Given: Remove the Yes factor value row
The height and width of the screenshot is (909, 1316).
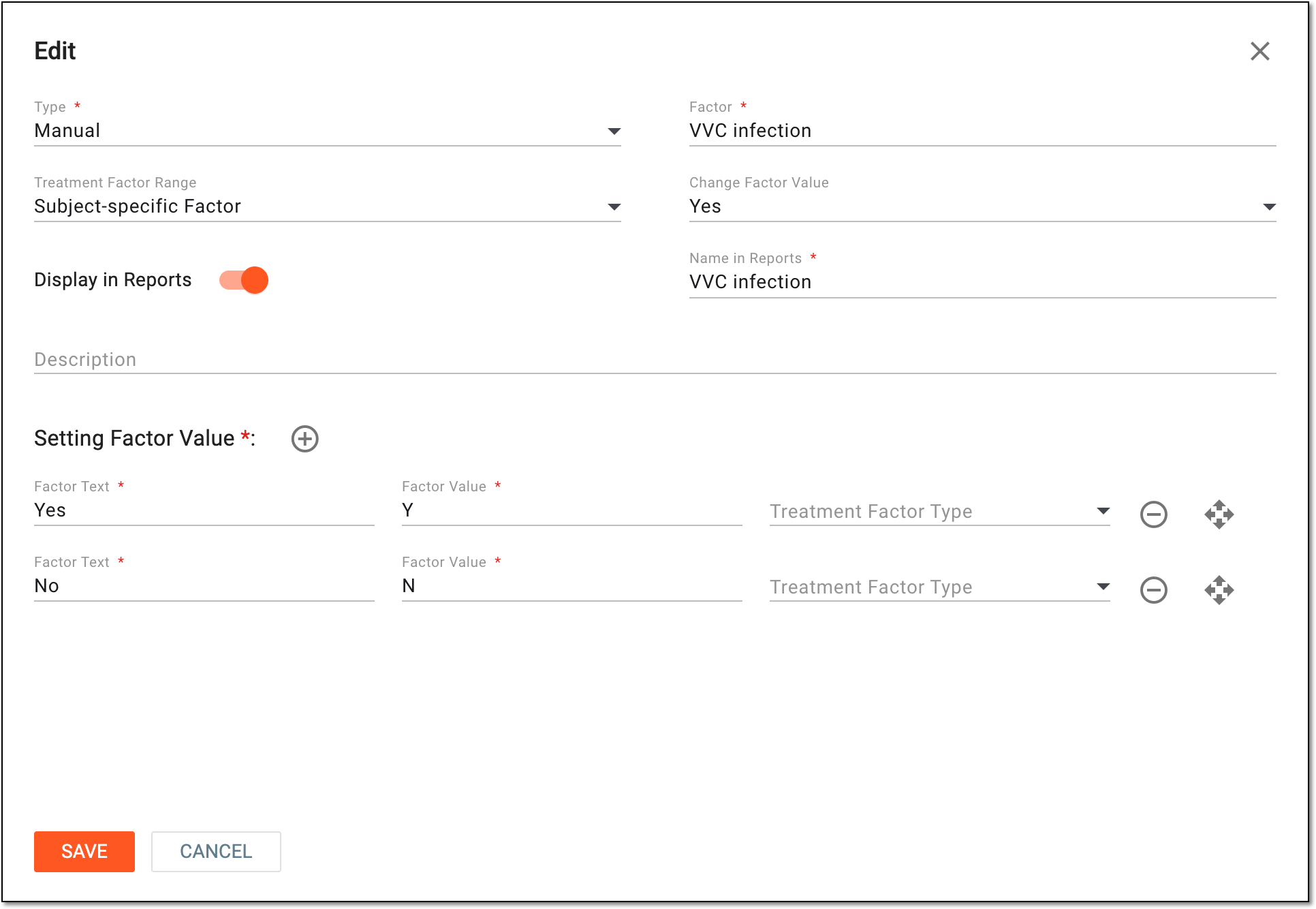Looking at the screenshot, I should (x=1153, y=514).
